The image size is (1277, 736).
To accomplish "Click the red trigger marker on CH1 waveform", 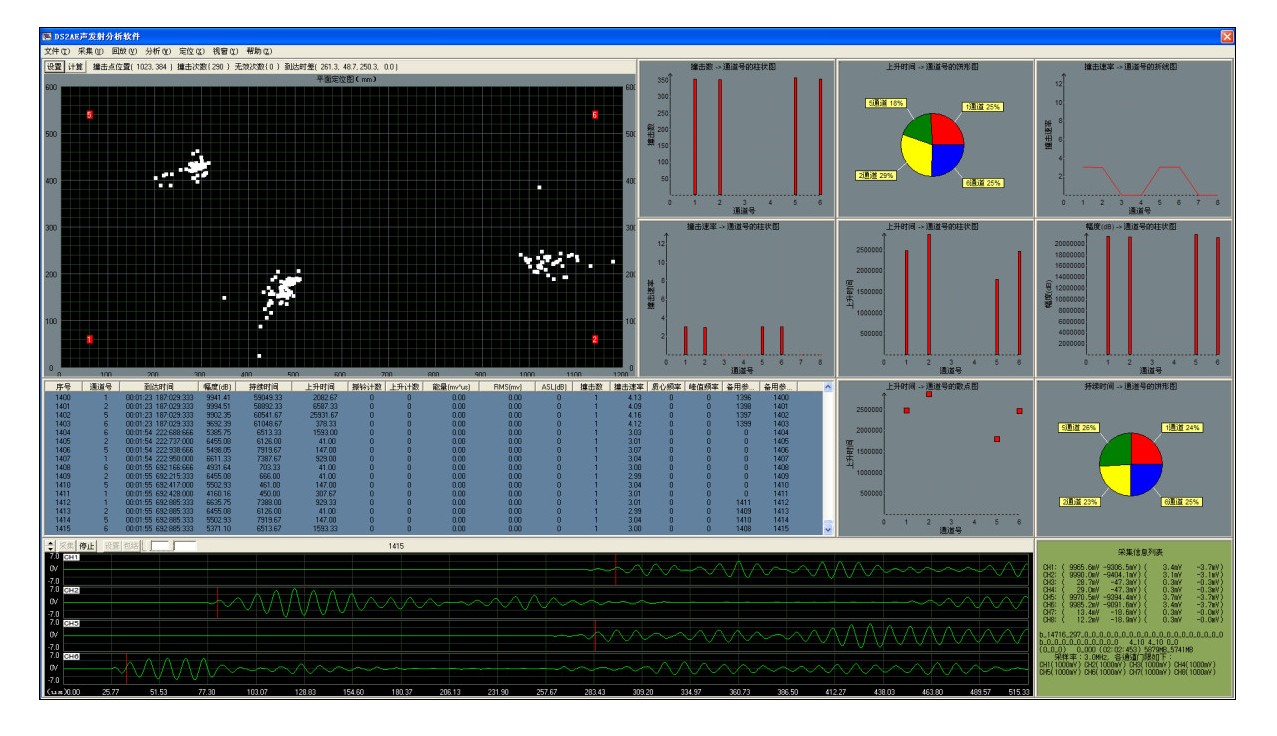I will coord(614,569).
